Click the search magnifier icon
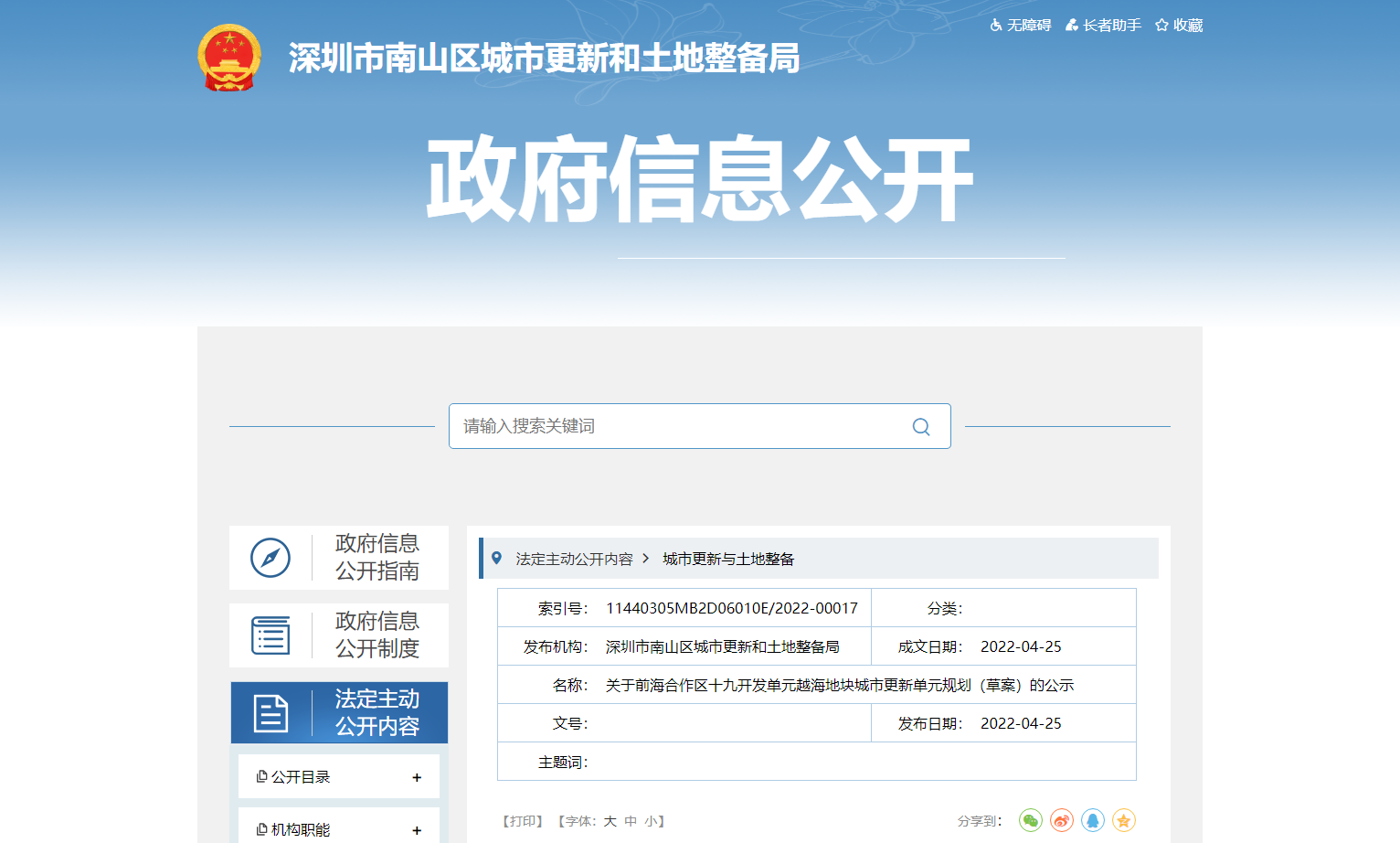The width and height of the screenshot is (1400, 843). [921, 427]
